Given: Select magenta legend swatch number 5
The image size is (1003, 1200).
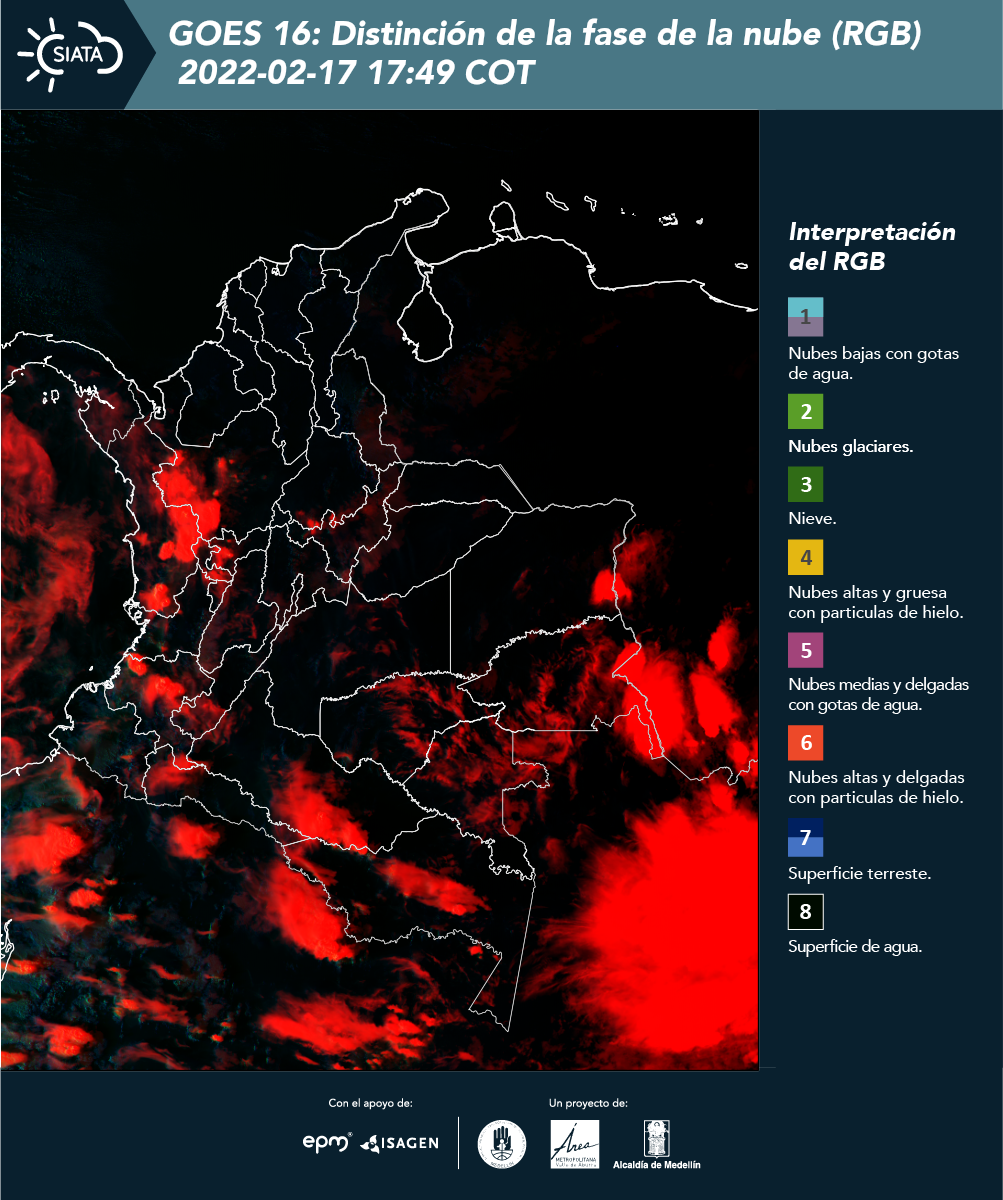Looking at the screenshot, I should pos(805,650).
